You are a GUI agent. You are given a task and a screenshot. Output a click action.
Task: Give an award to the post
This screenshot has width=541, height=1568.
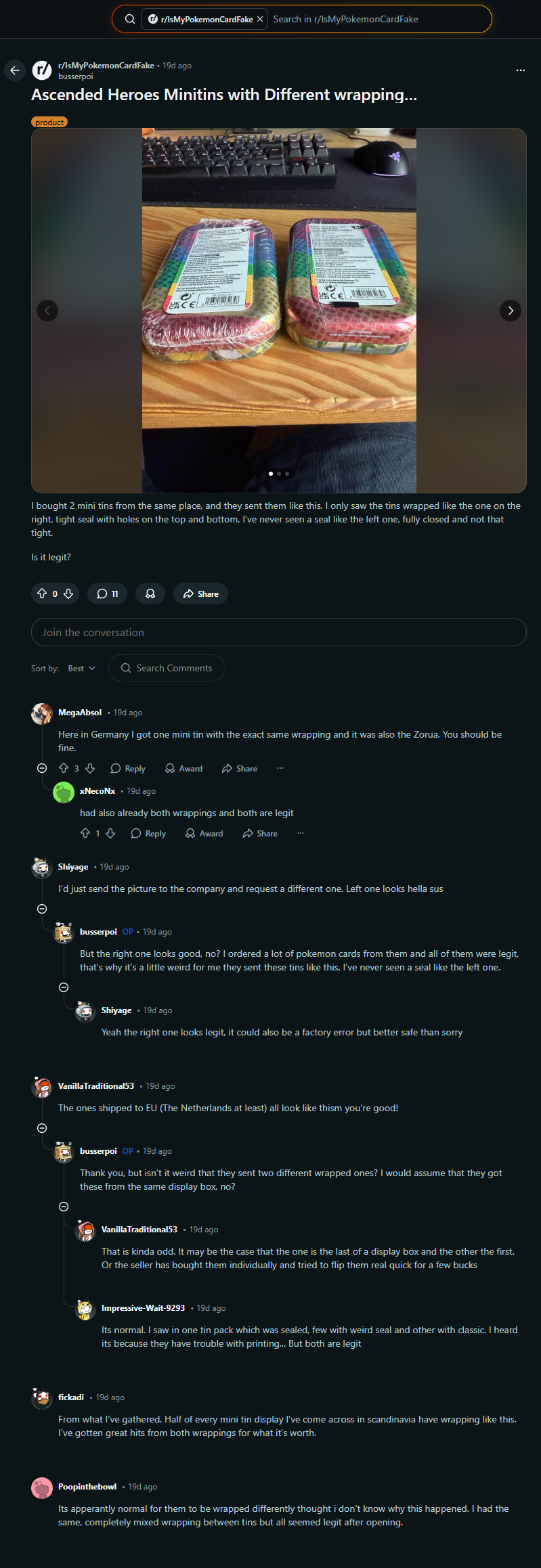click(150, 593)
